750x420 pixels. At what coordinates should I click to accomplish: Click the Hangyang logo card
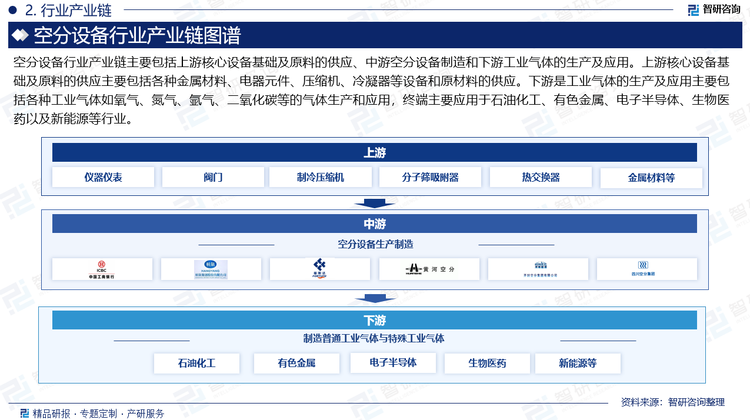tap(211, 269)
